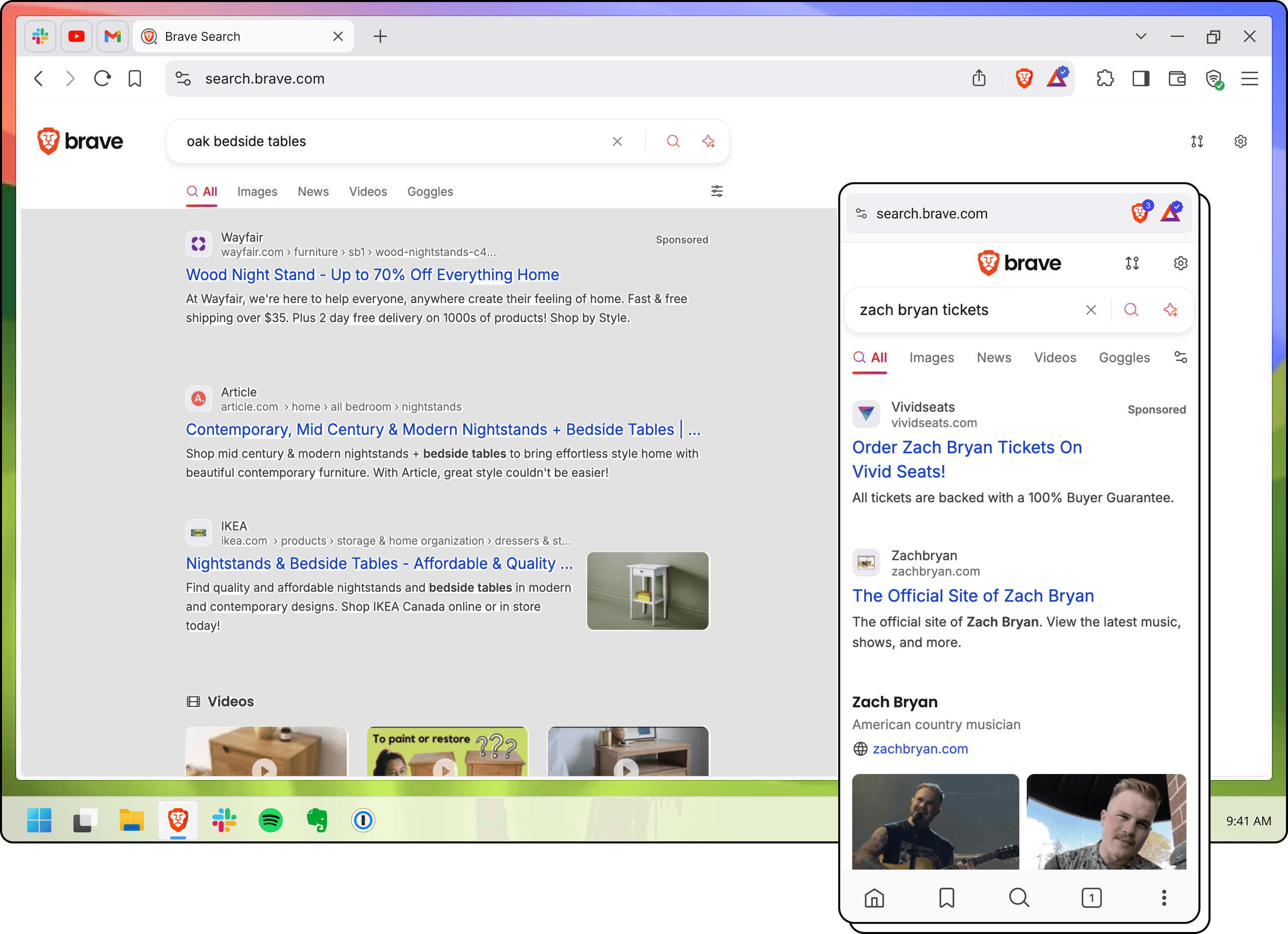Open Brave VPN toolbar icon
1288x934 pixels.
pyautogui.click(x=1214, y=79)
